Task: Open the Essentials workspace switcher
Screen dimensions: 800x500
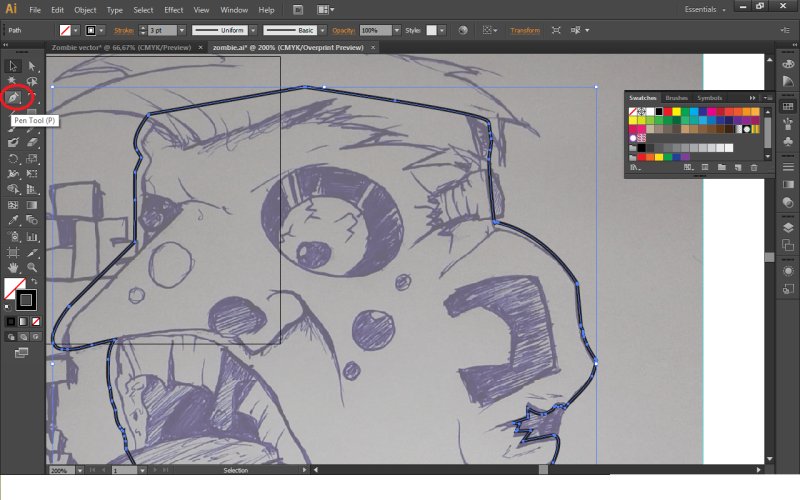Action: 705,9
